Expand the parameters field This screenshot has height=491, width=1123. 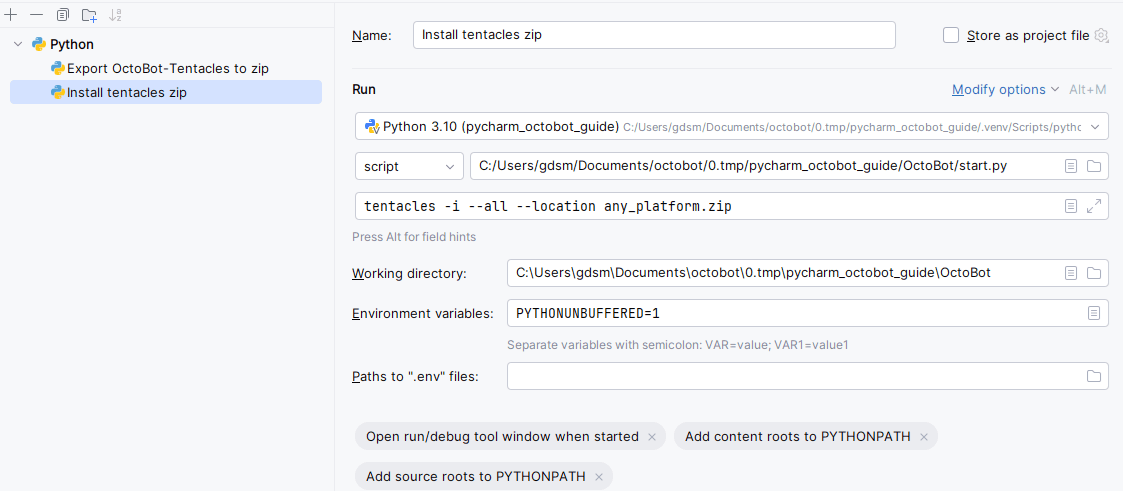coord(1094,206)
